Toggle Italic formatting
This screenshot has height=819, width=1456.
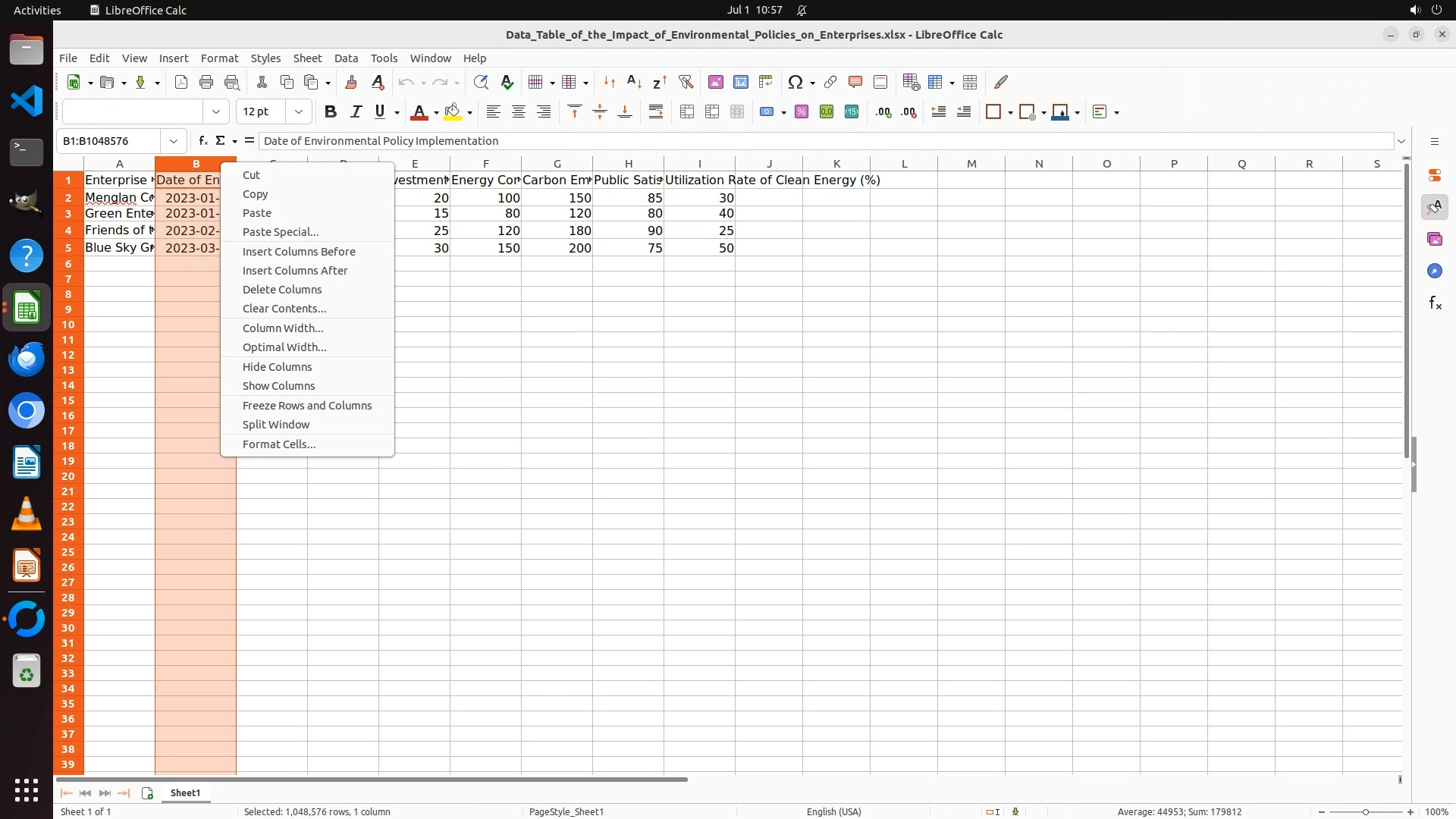point(355,112)
